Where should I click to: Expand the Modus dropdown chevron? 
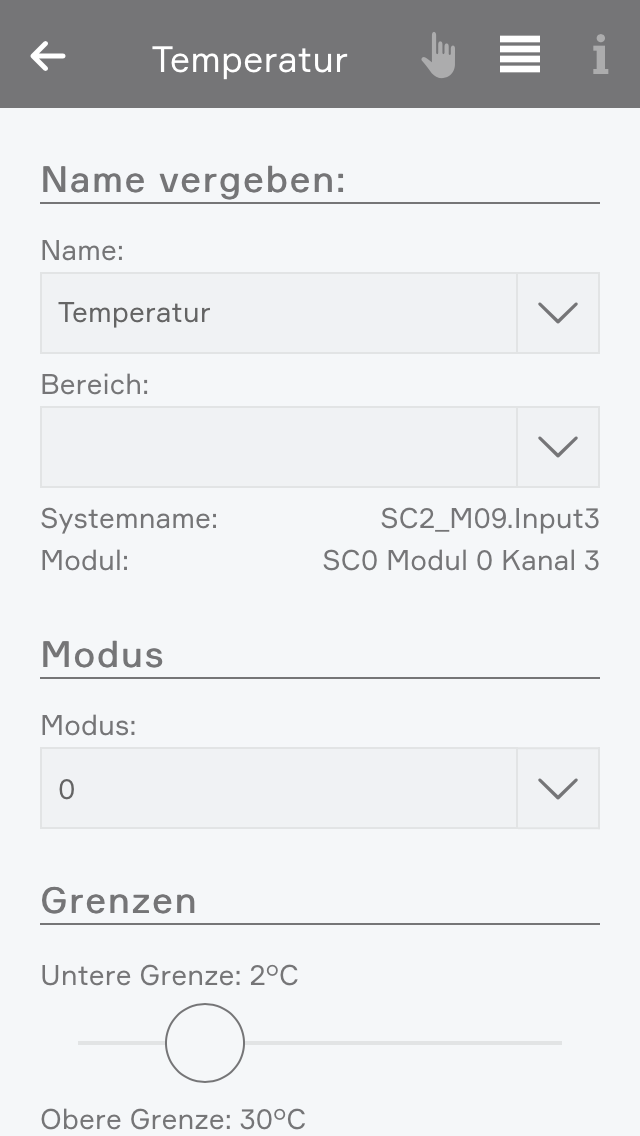pyautogui.click(x=558, y=789)
